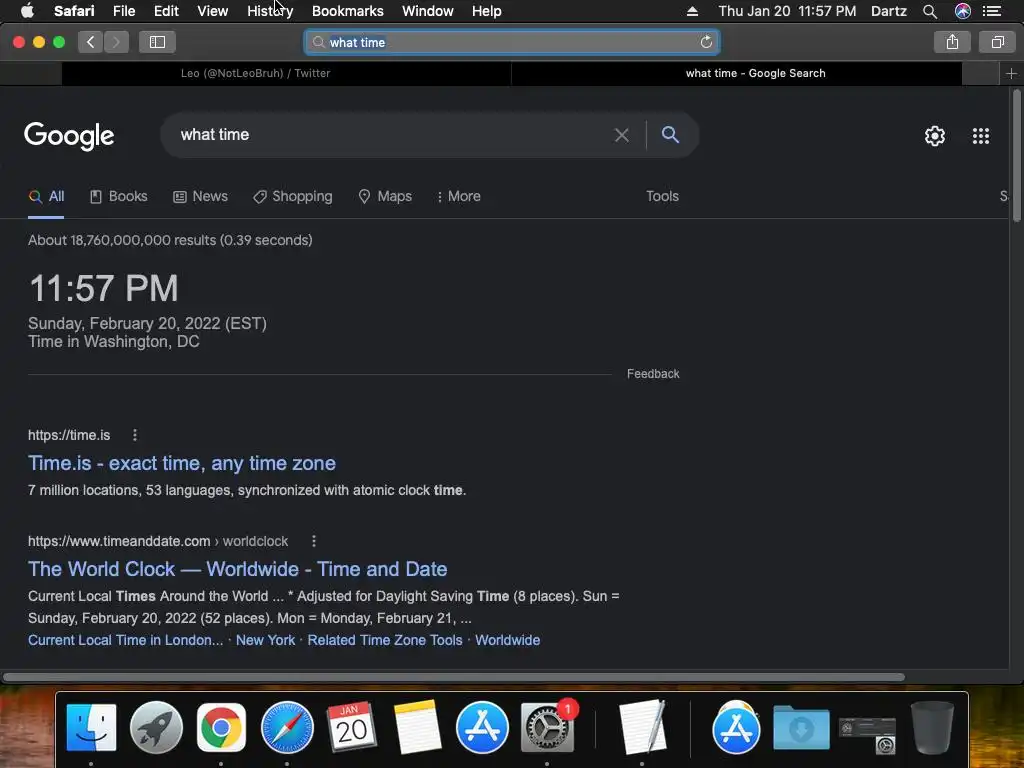Expand the More search categories
Image resolution: width=1024 pixels, height=768 pixels.
(459, 196)
